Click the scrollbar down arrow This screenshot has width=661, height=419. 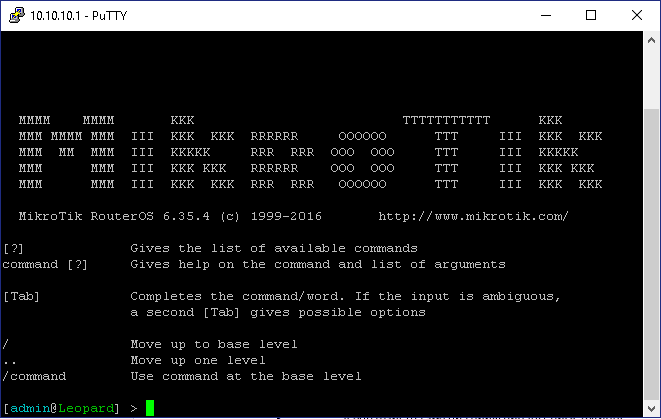pos(651,408)
